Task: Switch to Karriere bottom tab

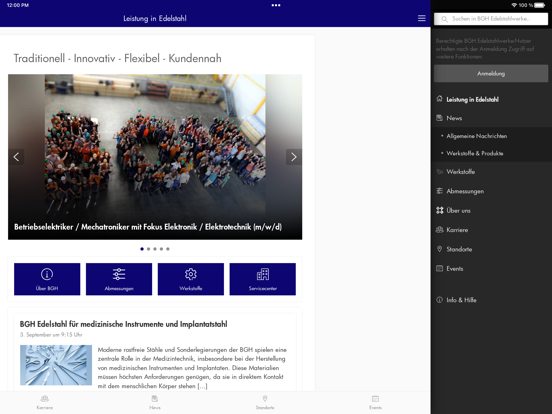Action: [x=44, y=402]
